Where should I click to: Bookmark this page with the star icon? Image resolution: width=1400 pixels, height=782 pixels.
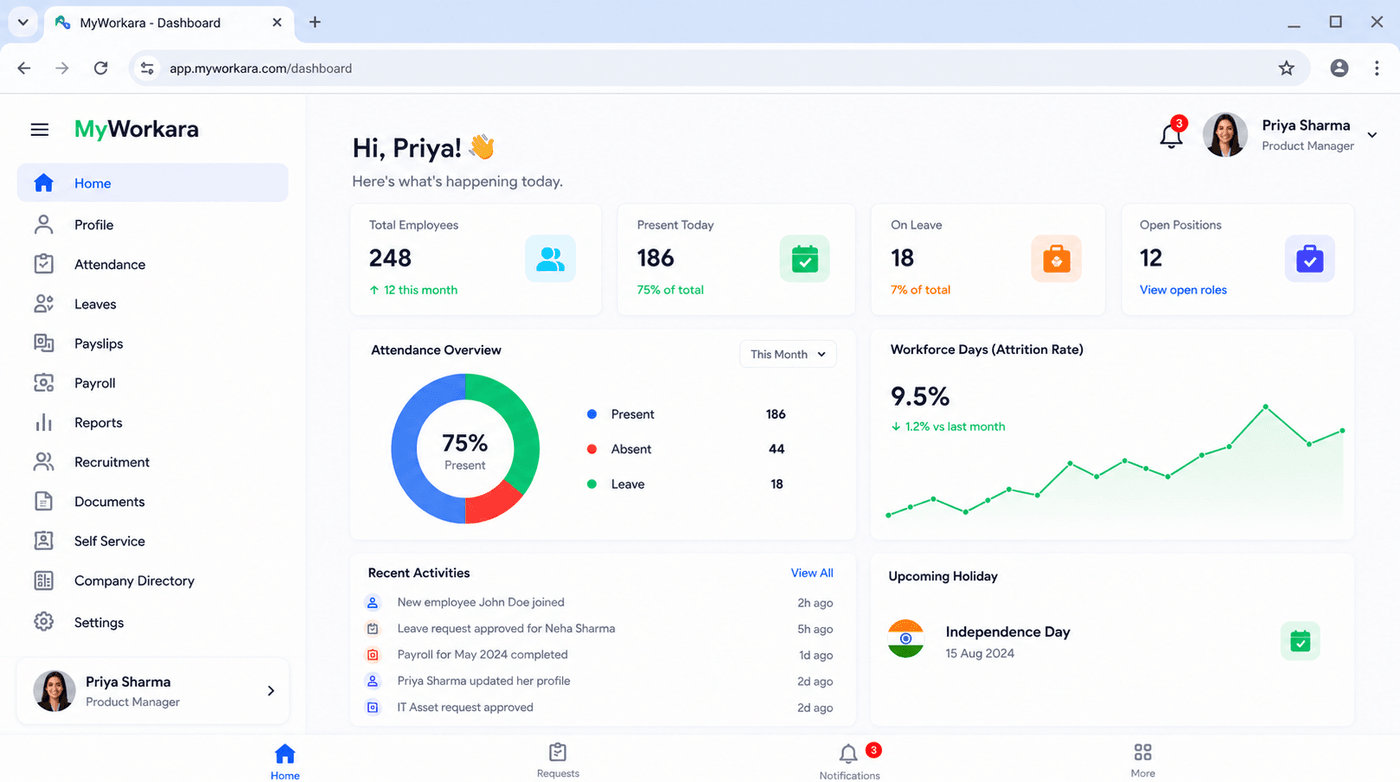(1286, 68)
